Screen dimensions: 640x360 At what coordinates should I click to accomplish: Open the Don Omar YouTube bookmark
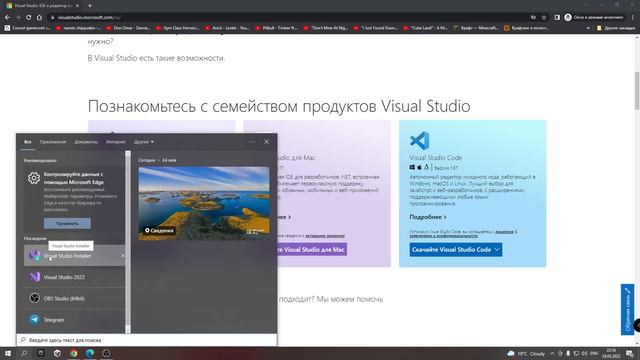pyautogui.click(x=128, y=28)
